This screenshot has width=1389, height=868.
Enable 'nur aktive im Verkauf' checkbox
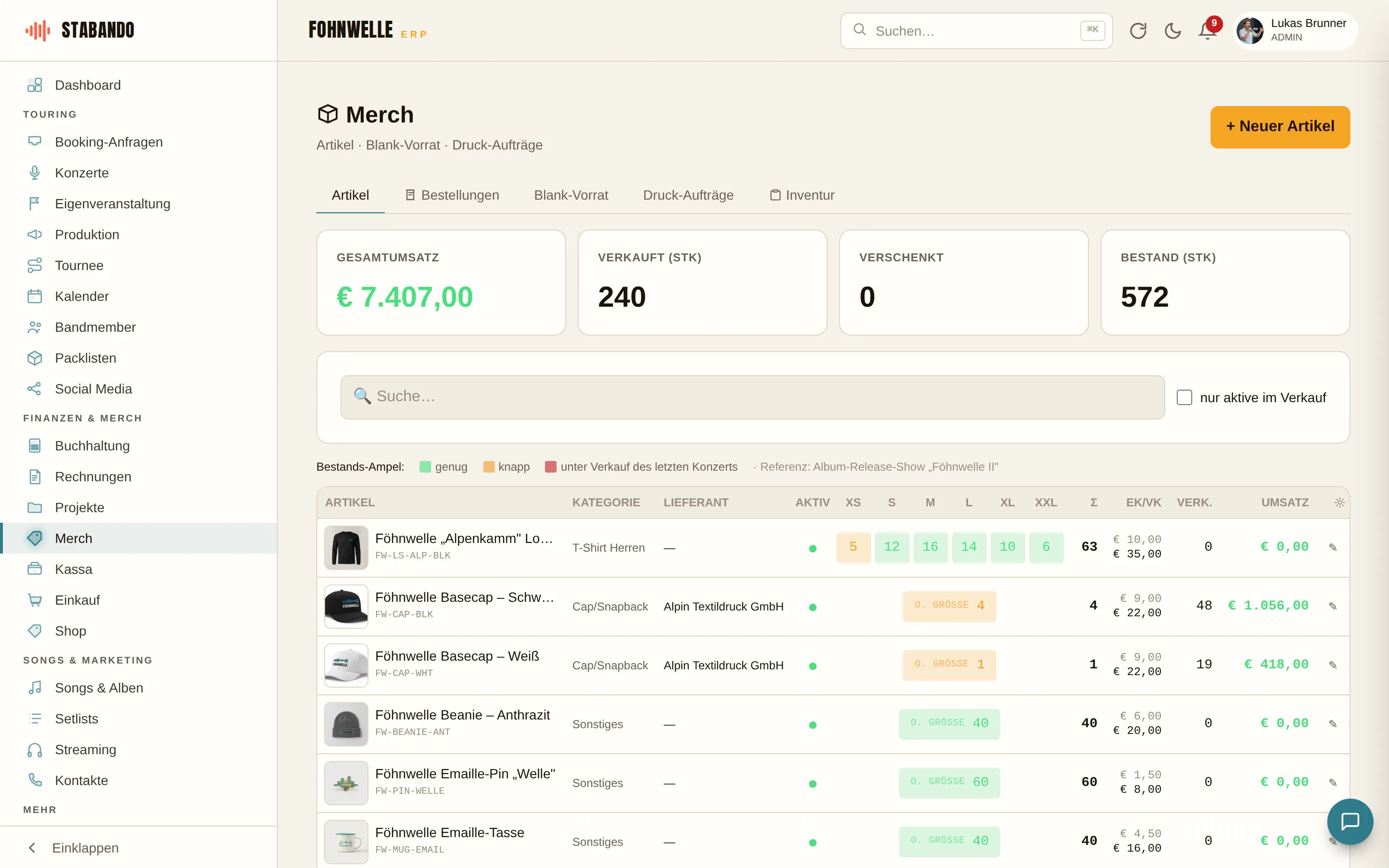1184,397
